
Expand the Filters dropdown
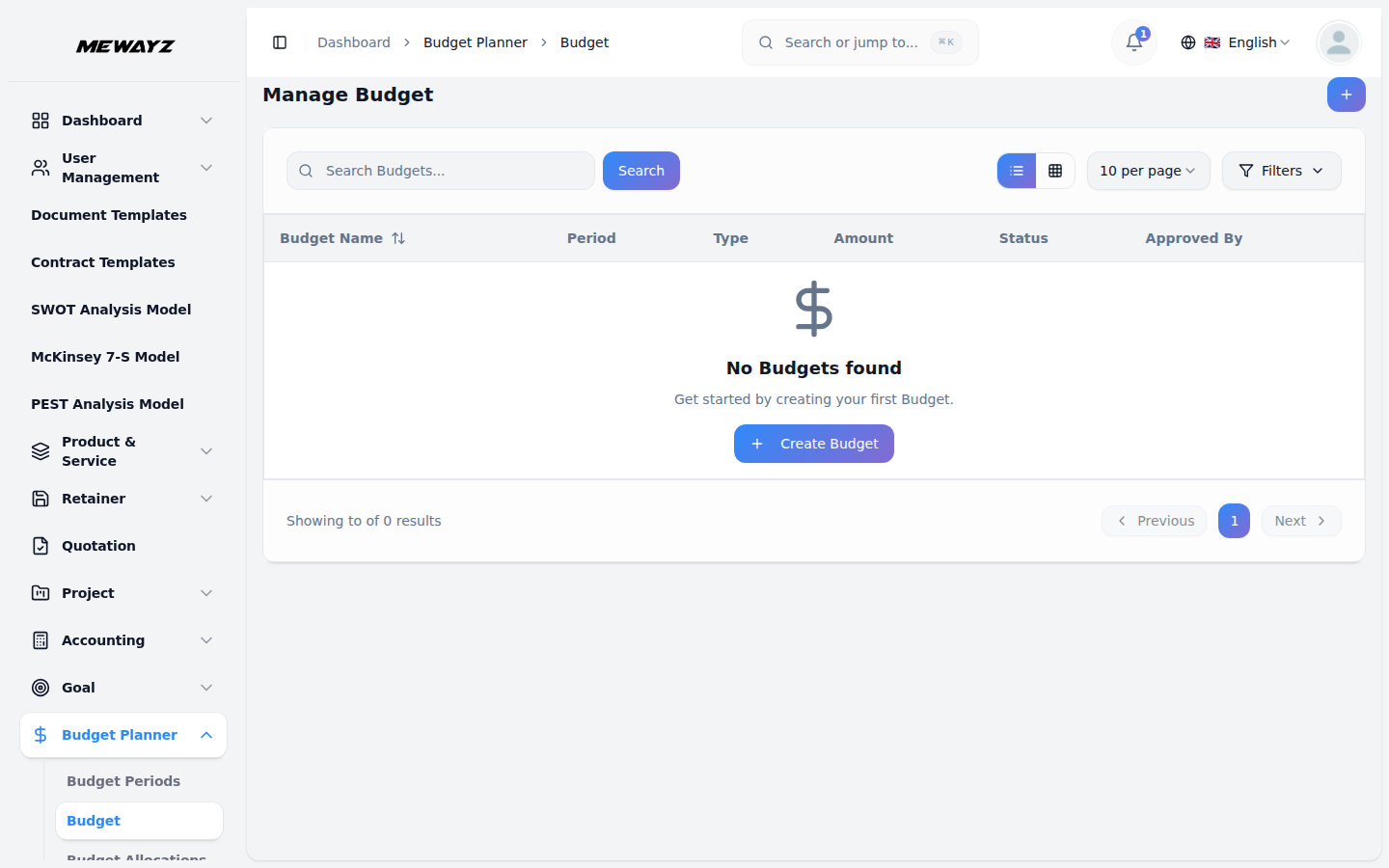click(1281, 171)
